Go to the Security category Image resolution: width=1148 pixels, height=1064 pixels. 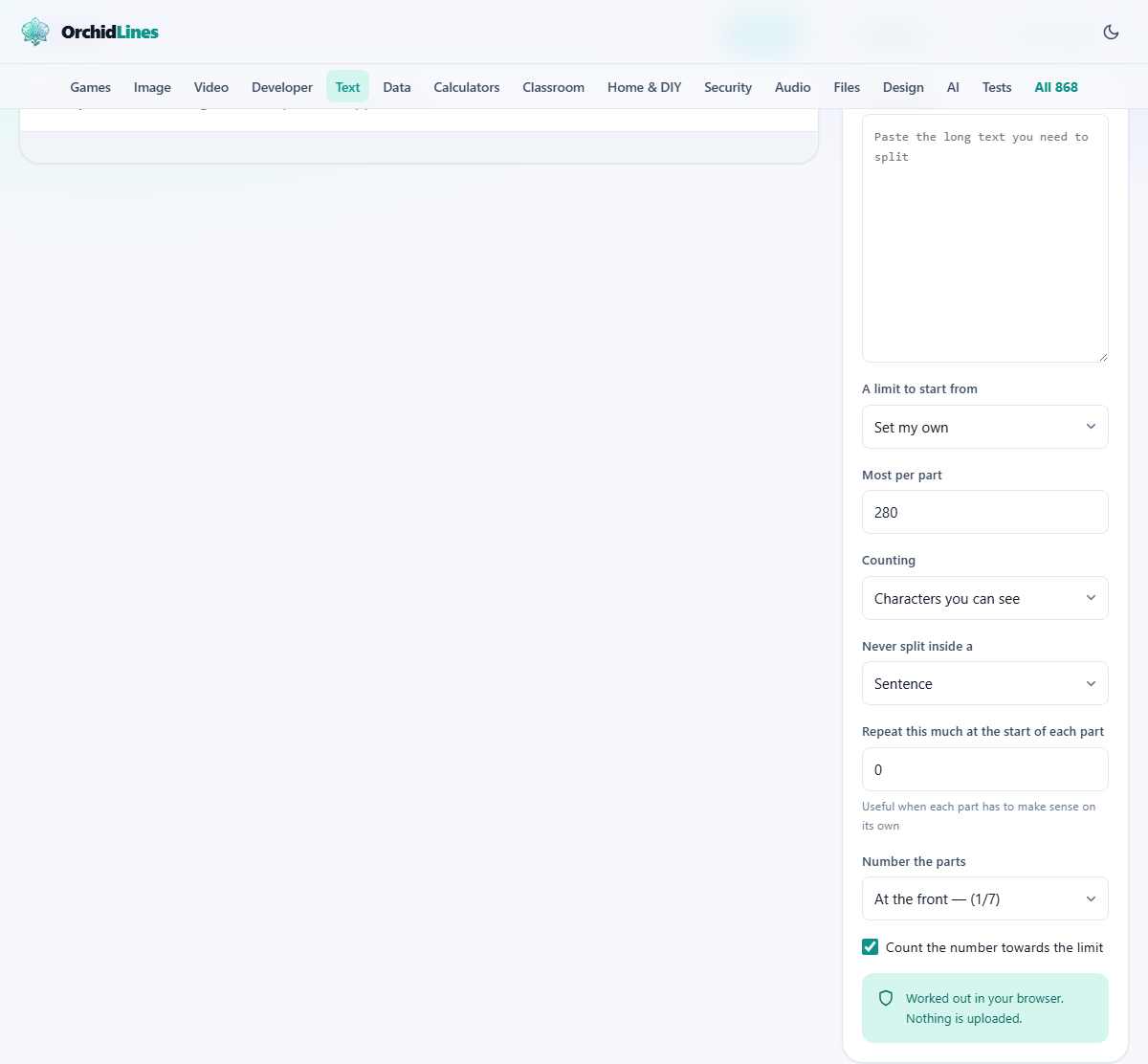click(x=728, y=87)
